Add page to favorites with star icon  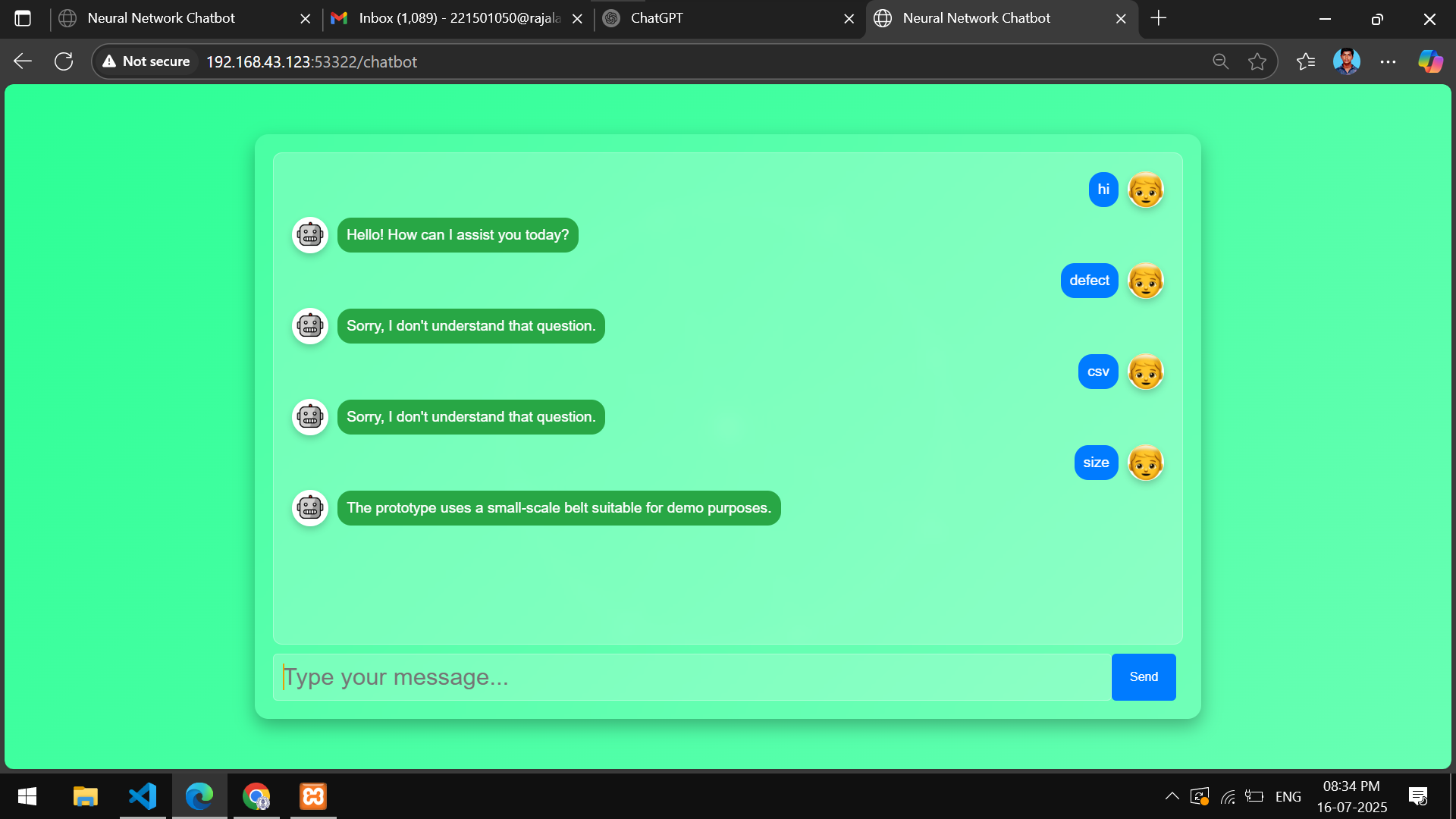click(1257, 61)
